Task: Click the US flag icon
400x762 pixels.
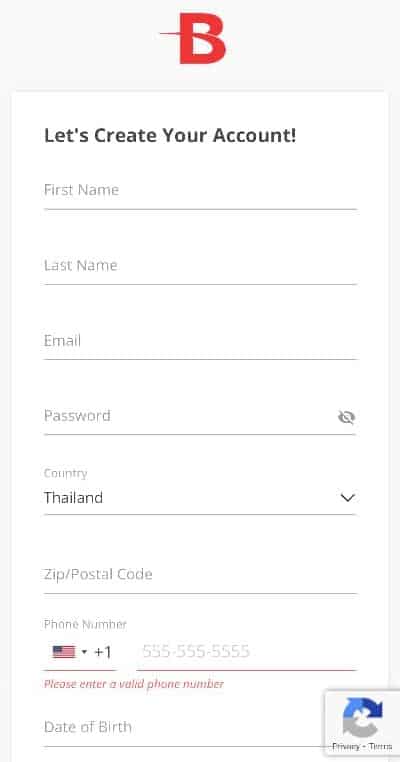Action: tap(64, 652)
